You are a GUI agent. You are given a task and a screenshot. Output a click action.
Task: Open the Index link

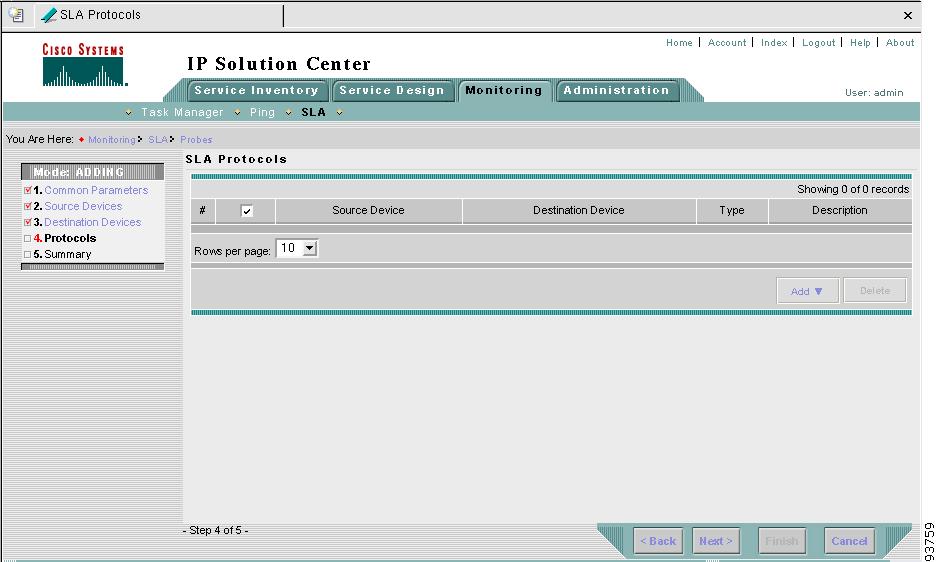pyautogui.click(x=774, y=43)
